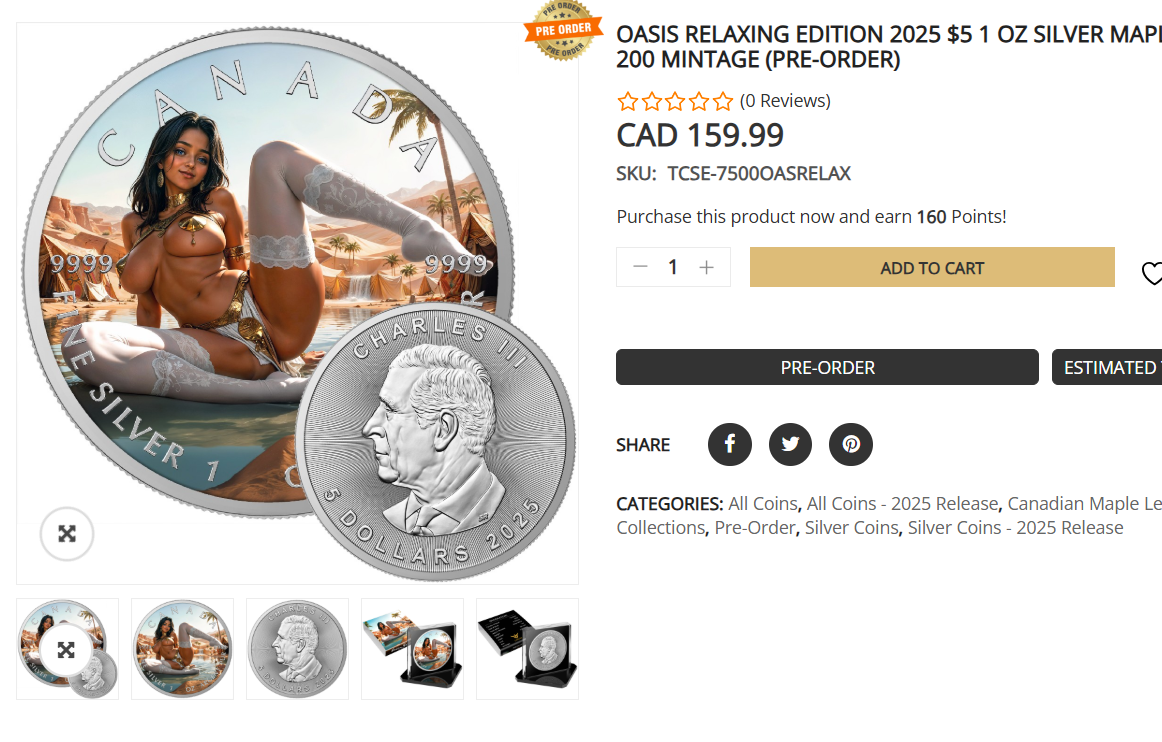Expand main product image fullscreen
This screenshot has width=1162, height=742.
(x=67, y=534)
